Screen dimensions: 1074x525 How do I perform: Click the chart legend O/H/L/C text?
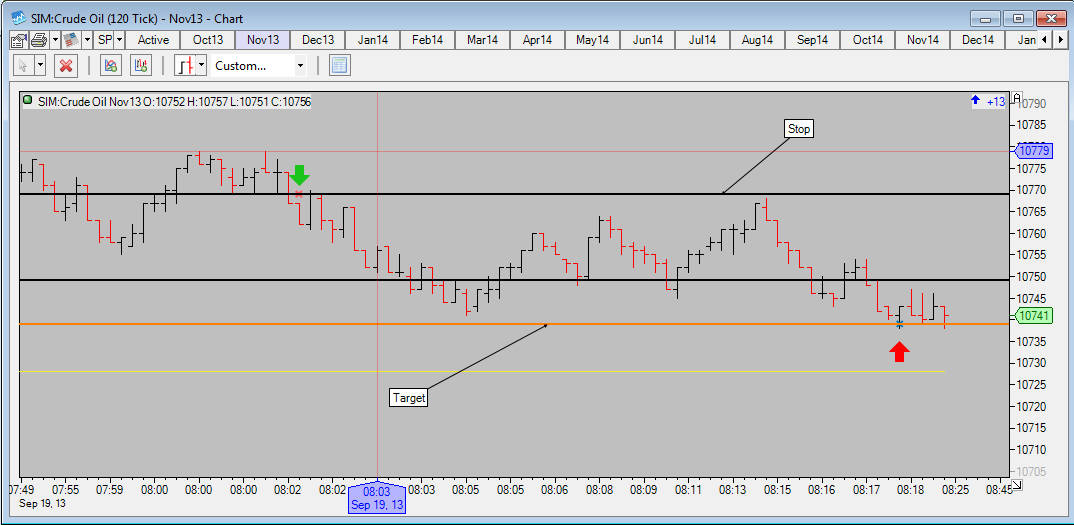tap(174, 101)
